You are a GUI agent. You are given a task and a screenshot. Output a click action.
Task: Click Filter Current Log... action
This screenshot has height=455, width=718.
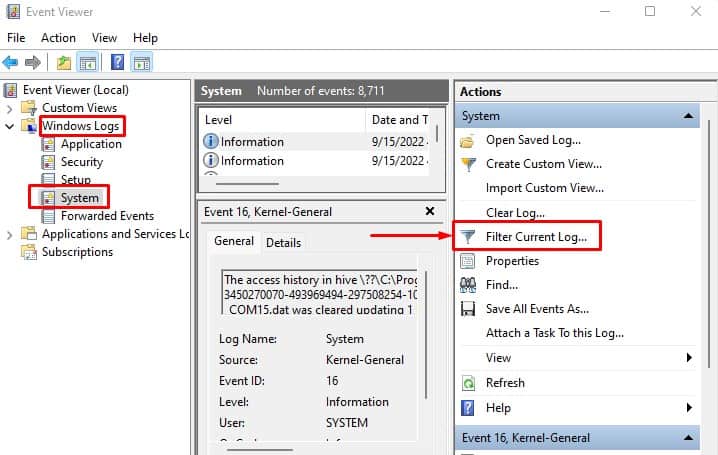click(536, 237)
